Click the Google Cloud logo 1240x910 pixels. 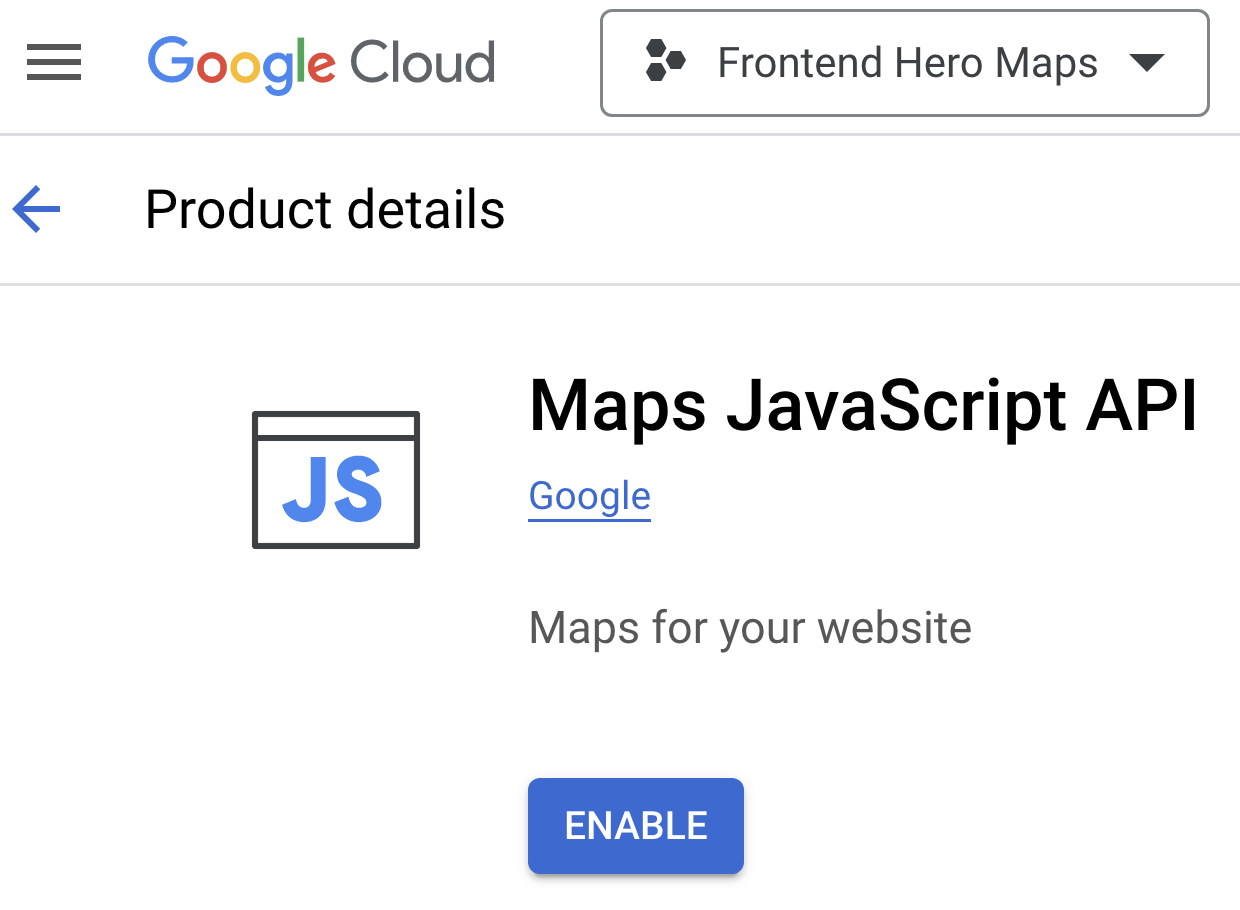tap(320, 63)
